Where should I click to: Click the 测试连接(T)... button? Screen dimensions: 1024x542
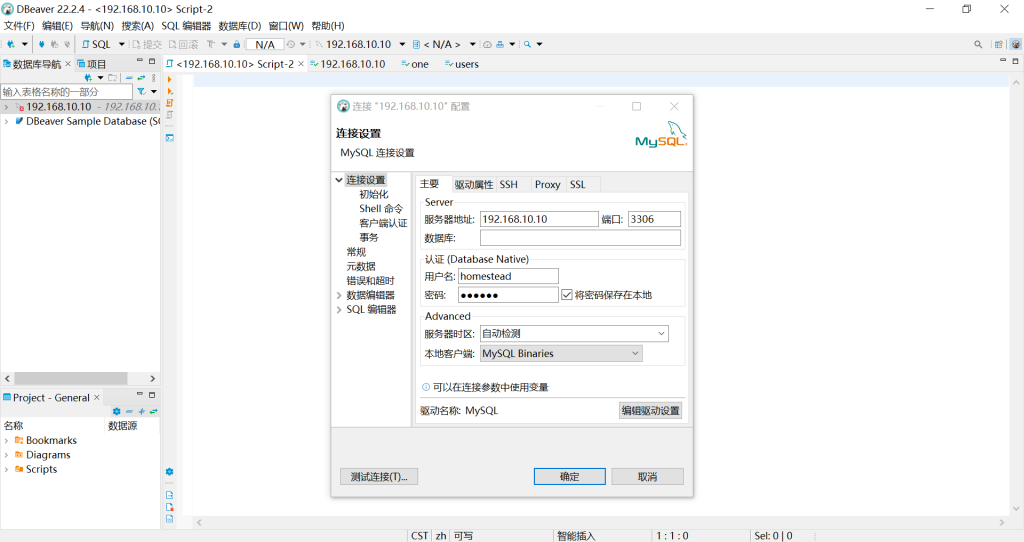pos(379,477)
